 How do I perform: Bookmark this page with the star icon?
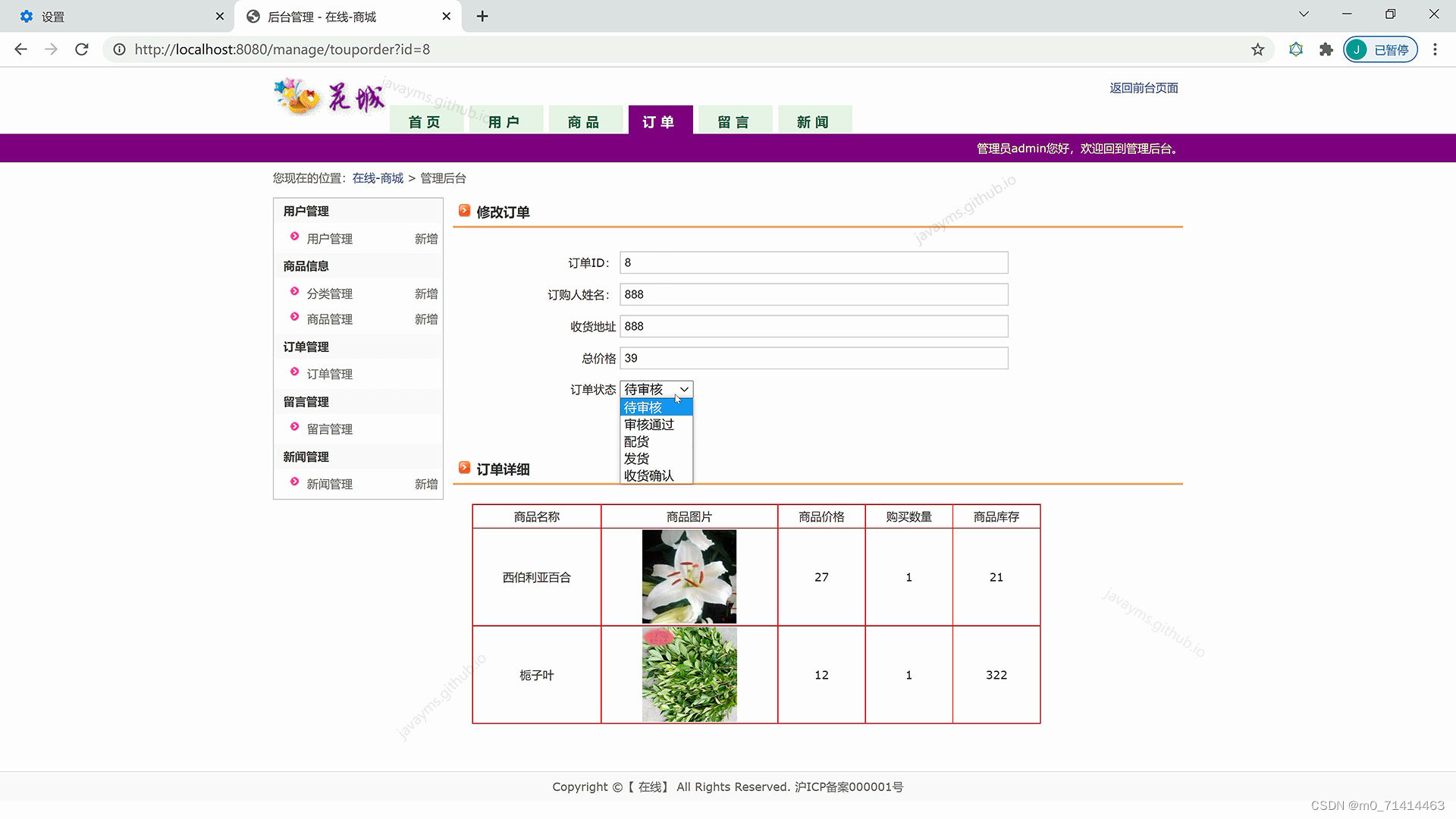point(1258,49)
